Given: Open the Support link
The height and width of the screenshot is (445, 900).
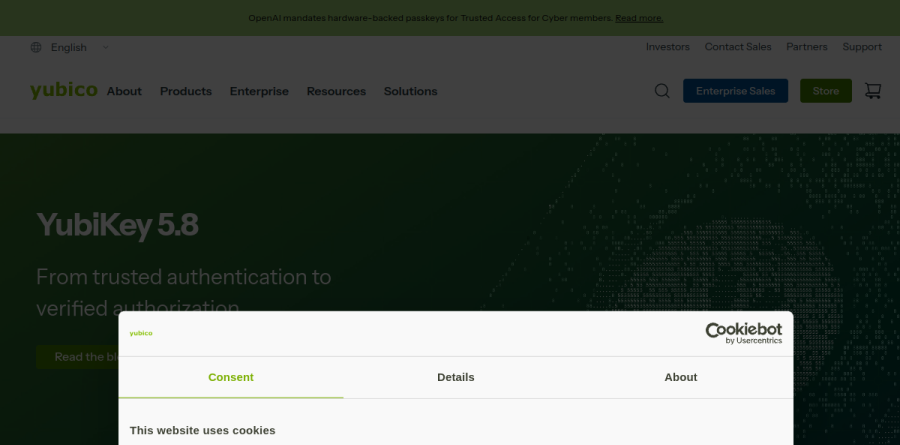Looking at the screenshot, I should point(862,47).
